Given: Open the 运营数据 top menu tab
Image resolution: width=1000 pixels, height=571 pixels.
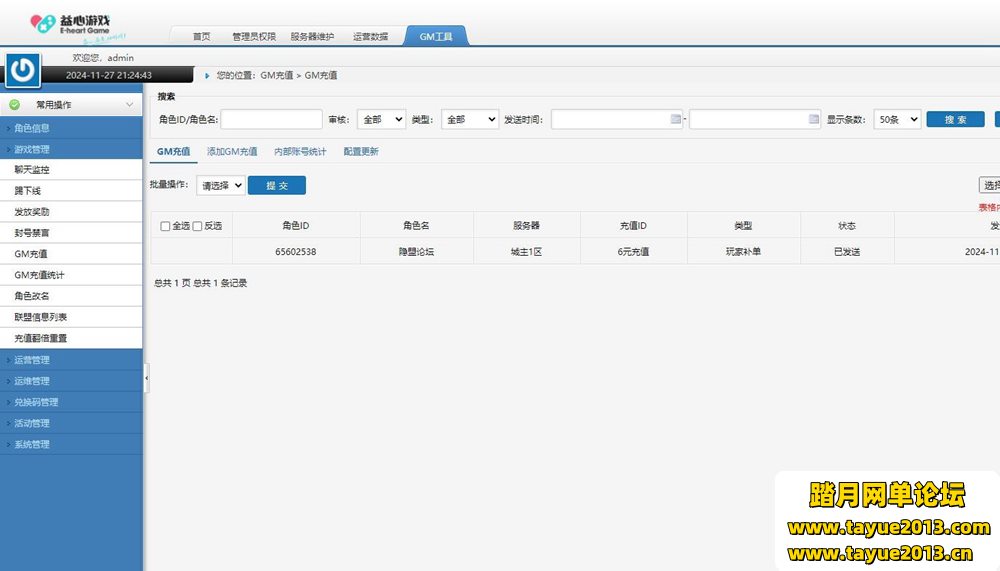Looking at the screenshot, I should point(370,37).
